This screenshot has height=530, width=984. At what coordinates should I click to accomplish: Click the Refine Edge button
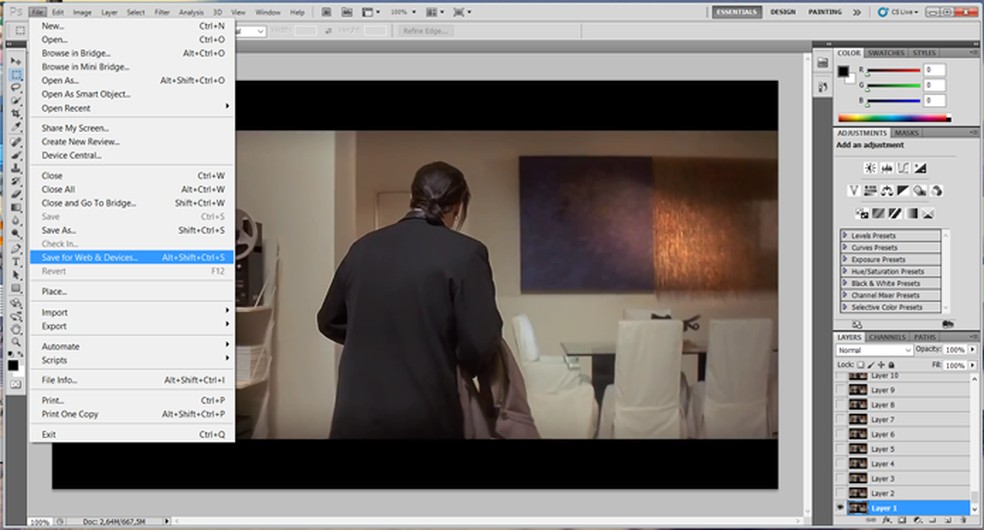click(425, 31)
